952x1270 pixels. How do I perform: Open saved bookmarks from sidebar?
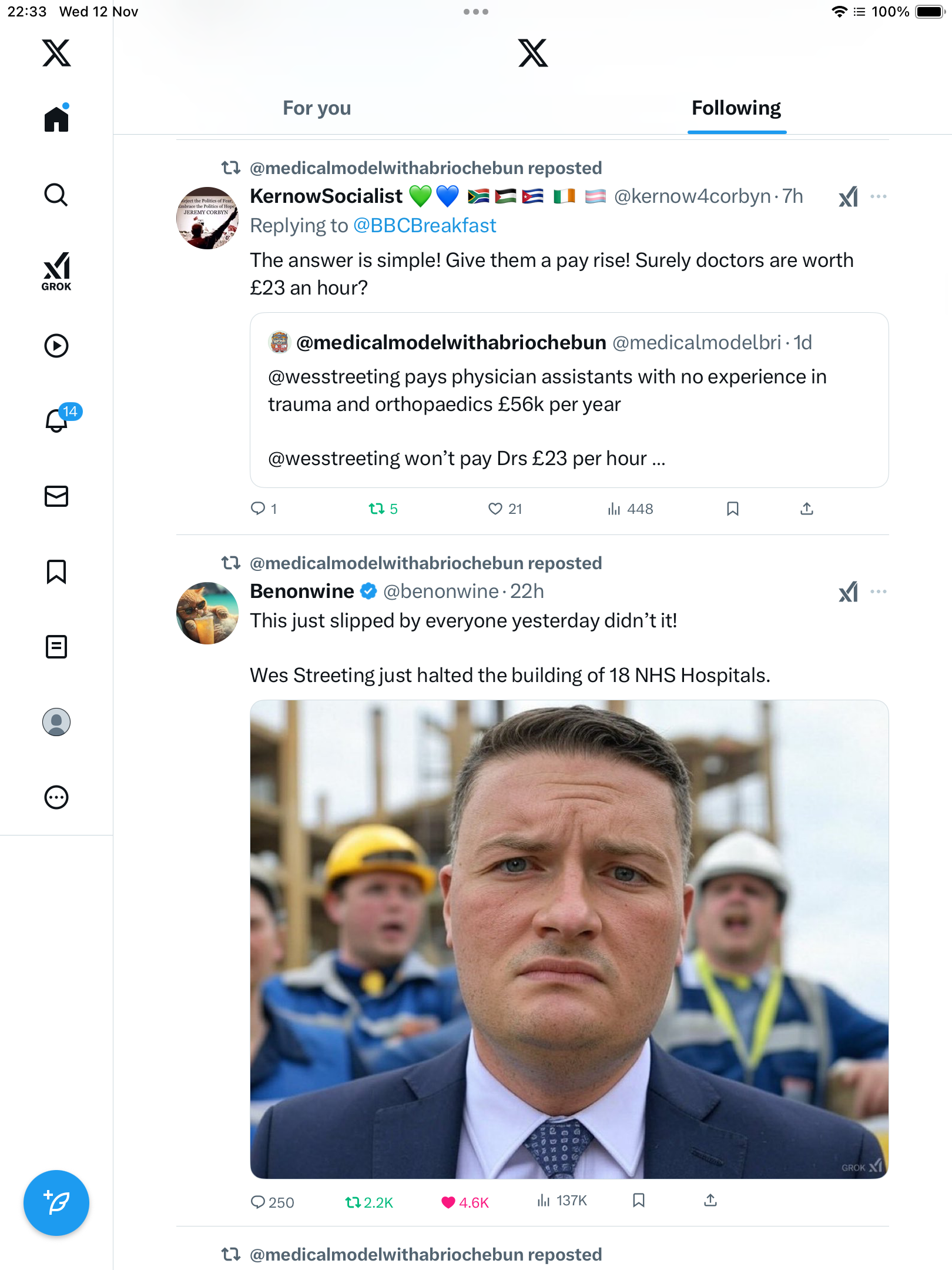(56, 571)
